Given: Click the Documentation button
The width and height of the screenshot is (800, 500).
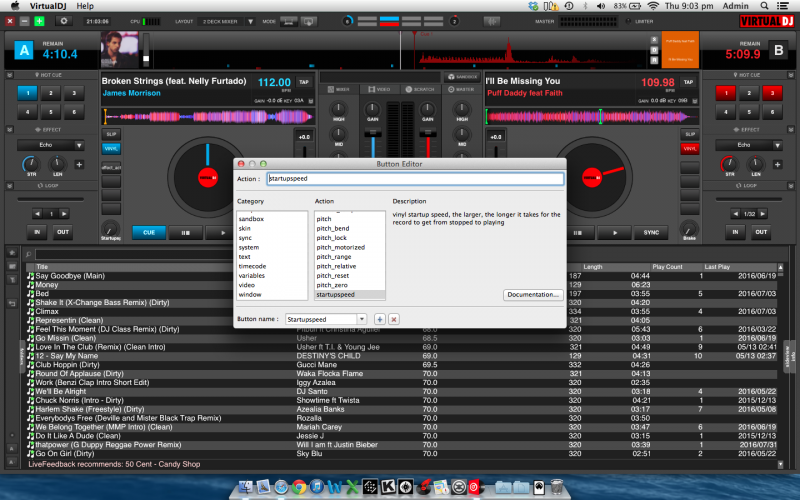Looking at the screenshot, I should (x=533, y=295).
